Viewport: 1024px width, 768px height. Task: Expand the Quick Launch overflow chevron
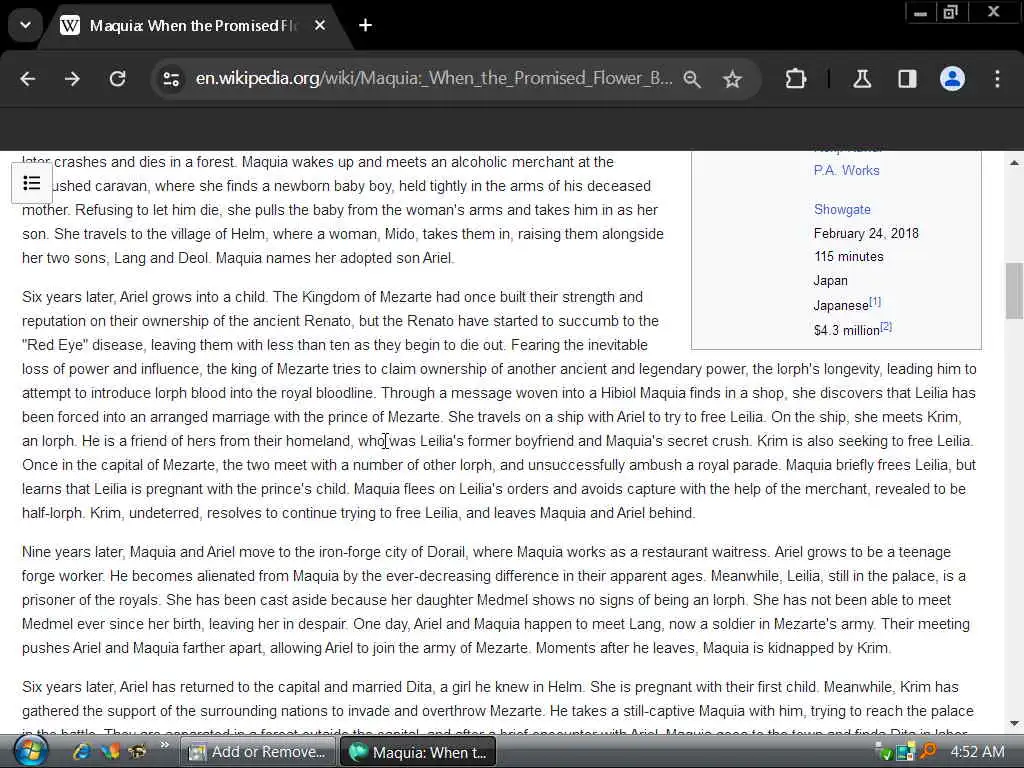(x=164, y=745)
